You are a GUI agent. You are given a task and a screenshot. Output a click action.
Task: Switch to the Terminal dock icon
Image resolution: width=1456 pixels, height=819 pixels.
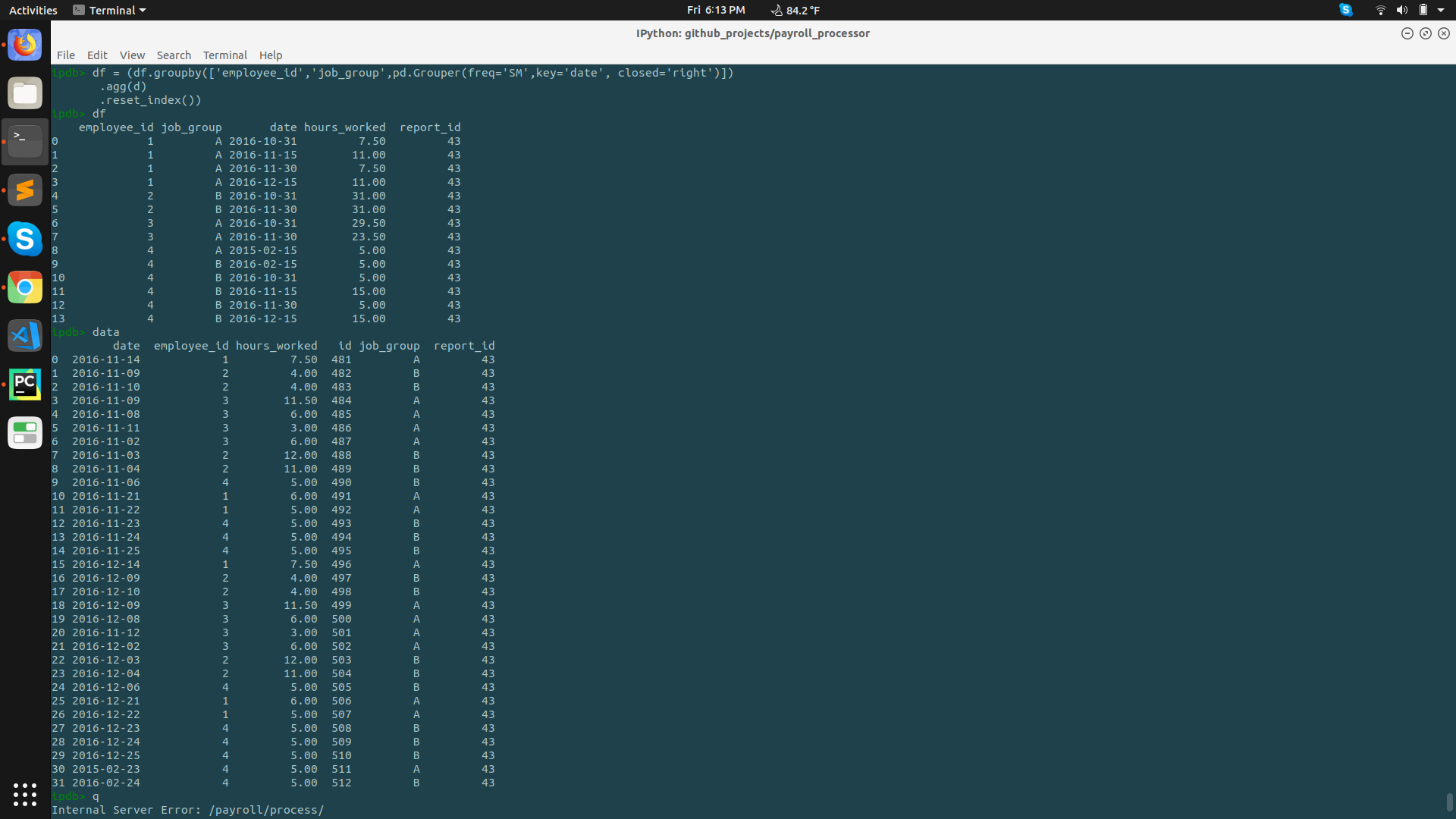point(25,142)
